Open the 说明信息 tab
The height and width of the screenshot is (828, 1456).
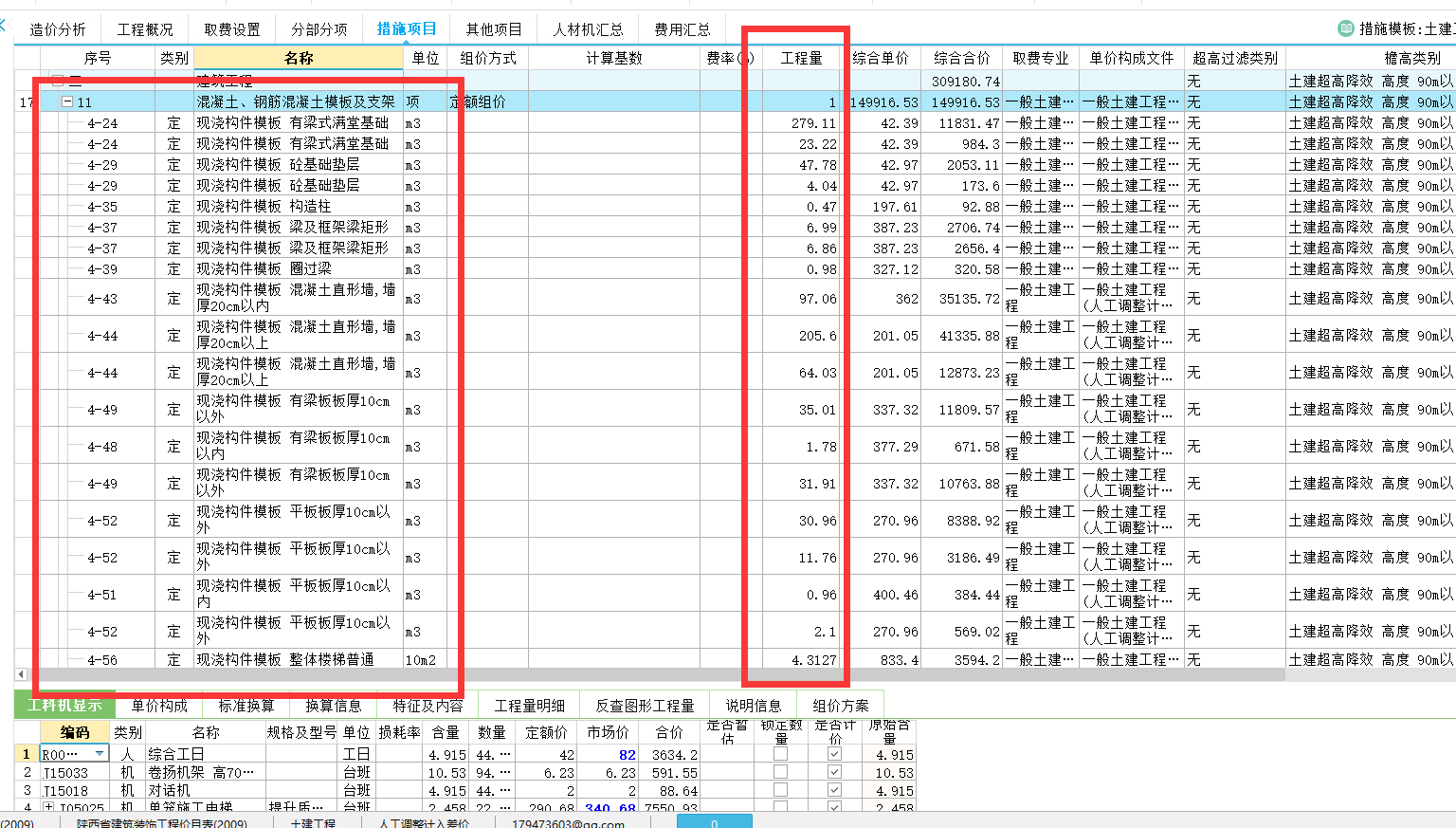(x=754, y=705)
